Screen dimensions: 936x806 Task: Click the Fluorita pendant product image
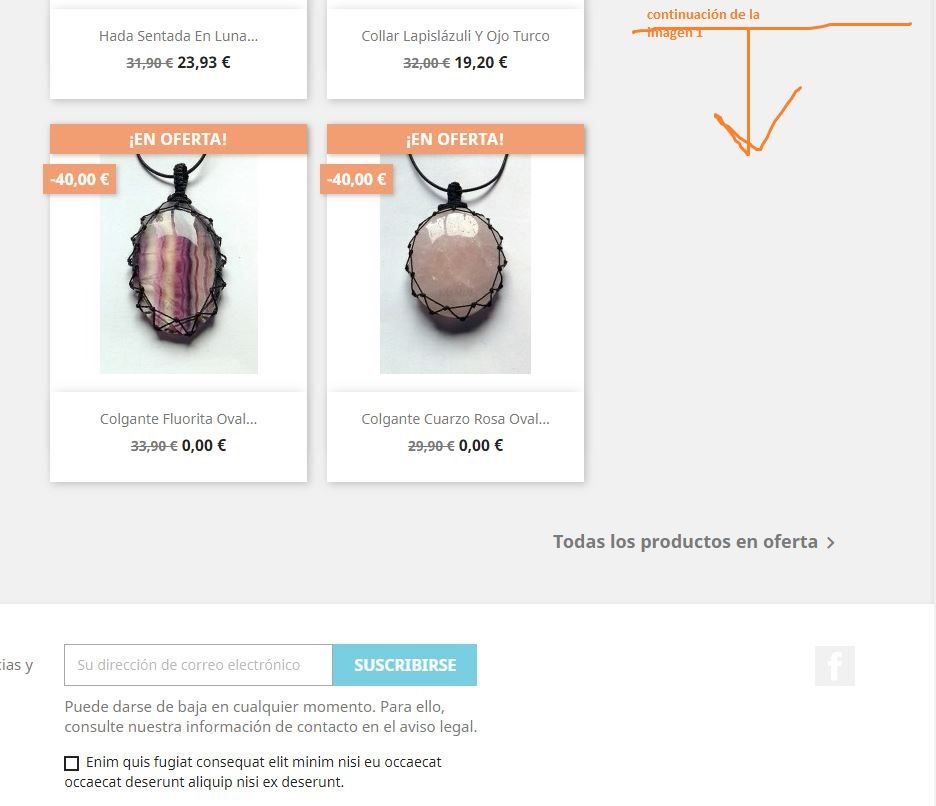[179, 264]
